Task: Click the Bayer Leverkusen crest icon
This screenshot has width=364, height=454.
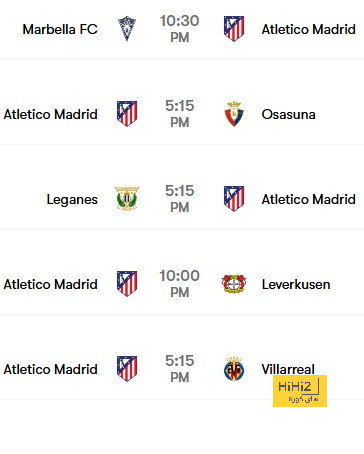Action: tap(234, 284)
